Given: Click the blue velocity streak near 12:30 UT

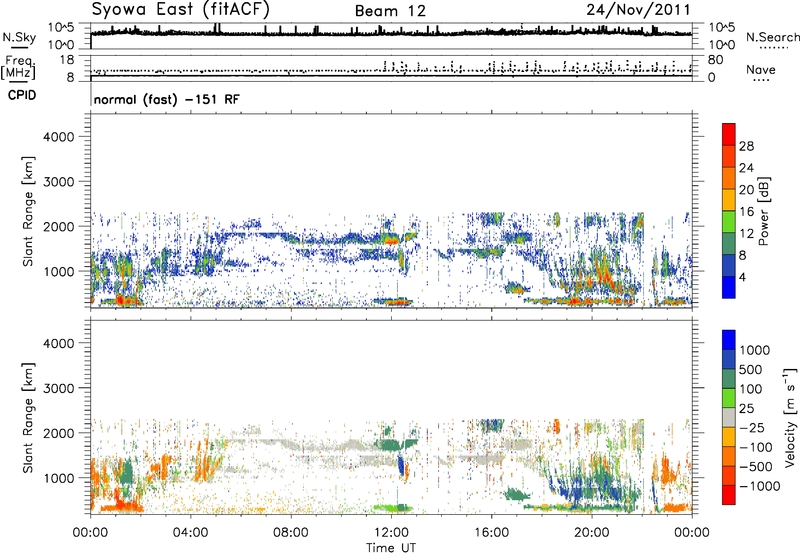Looking at the screenshot, I should tap(401, 466).
